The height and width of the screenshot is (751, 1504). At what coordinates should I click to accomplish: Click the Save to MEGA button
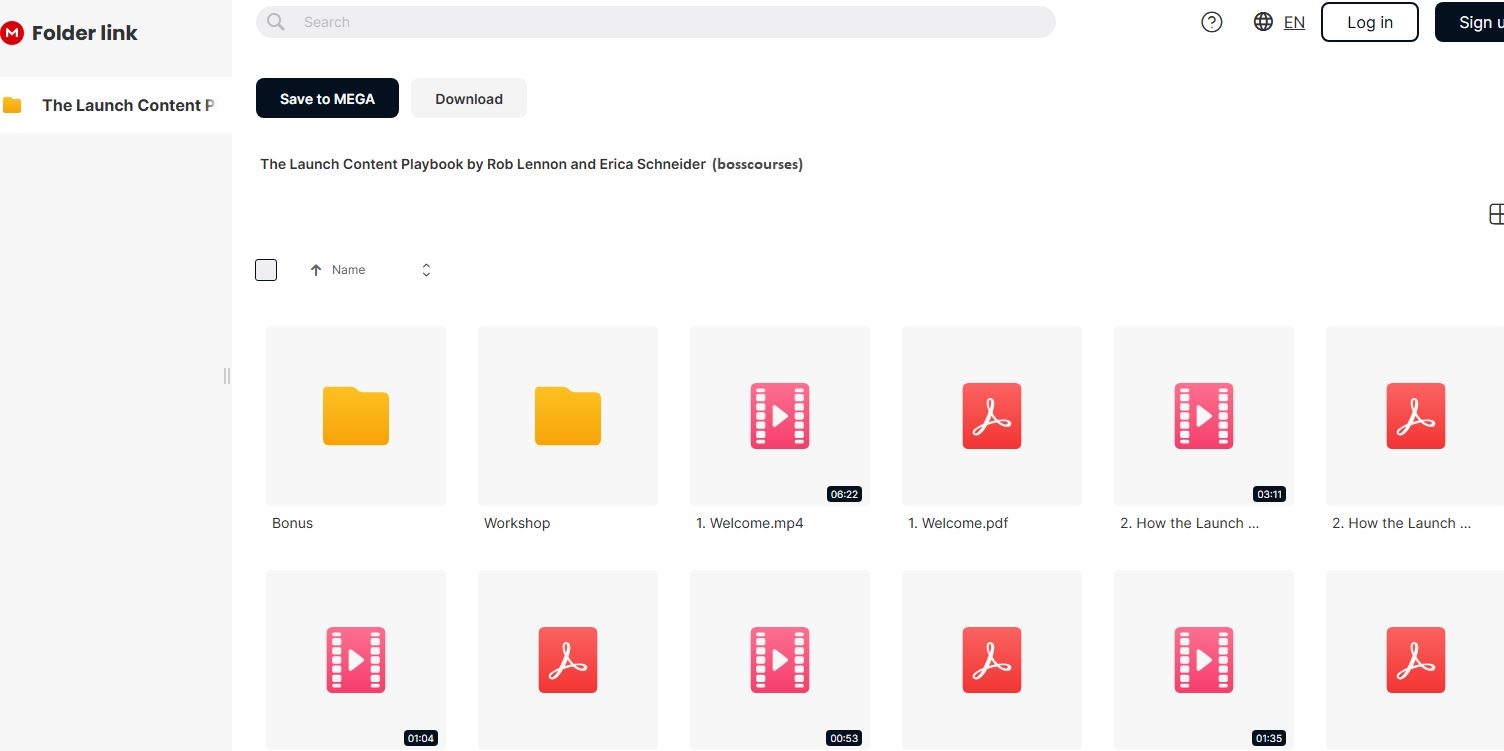tap(327, 98)
